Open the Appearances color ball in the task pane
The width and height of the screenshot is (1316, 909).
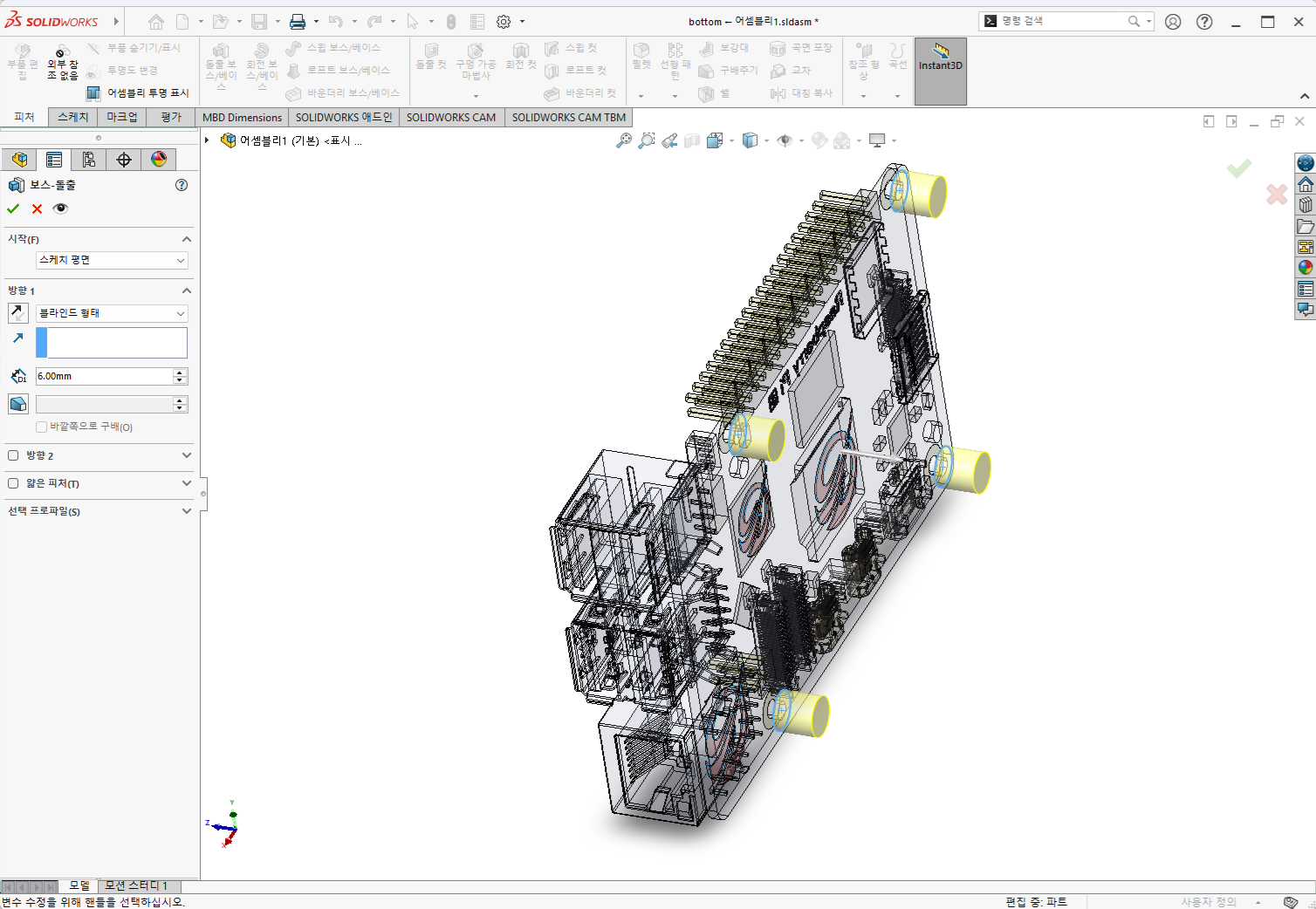(x=1306, y=268)
